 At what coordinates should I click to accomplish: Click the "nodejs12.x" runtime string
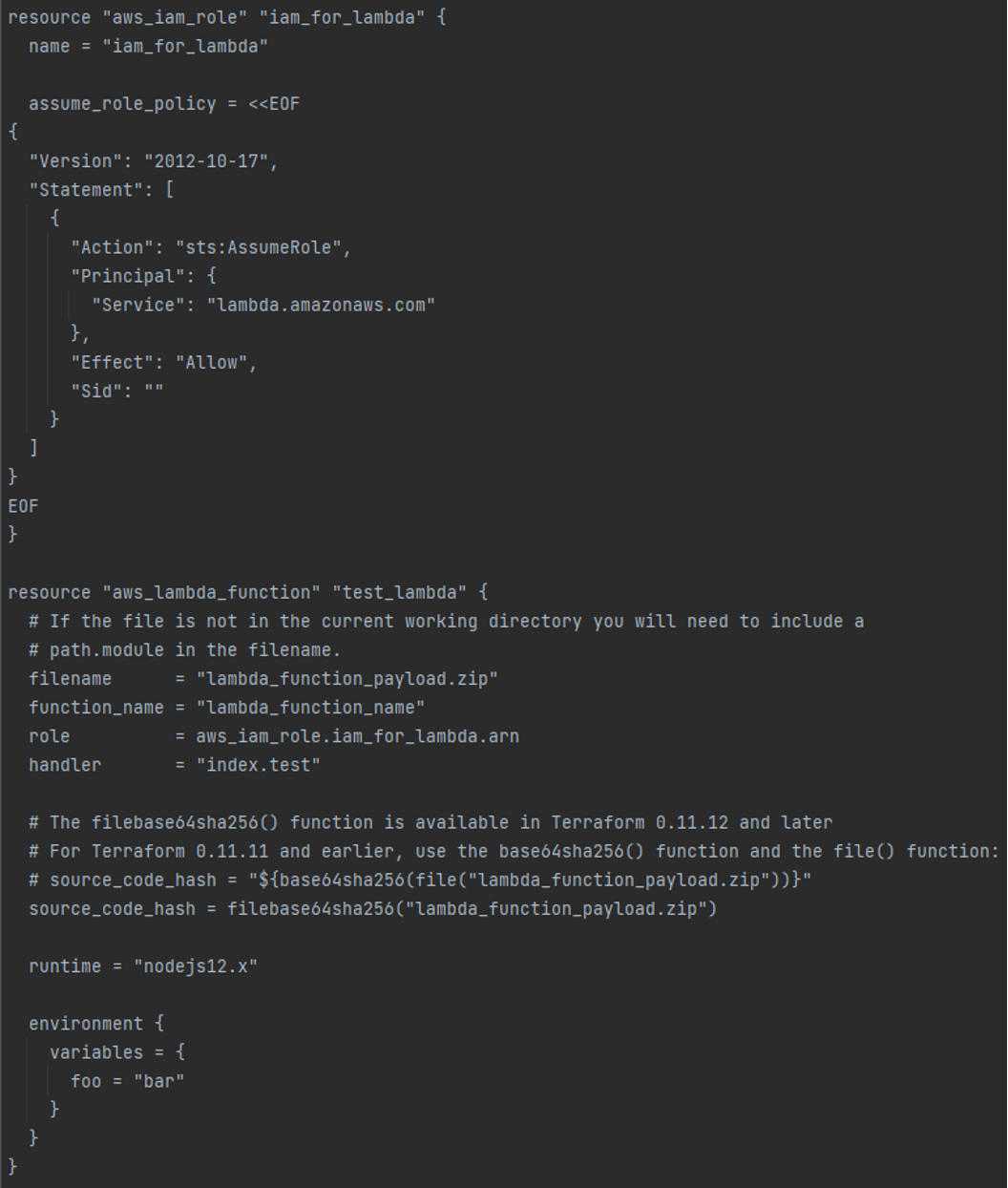coord(196,966)
